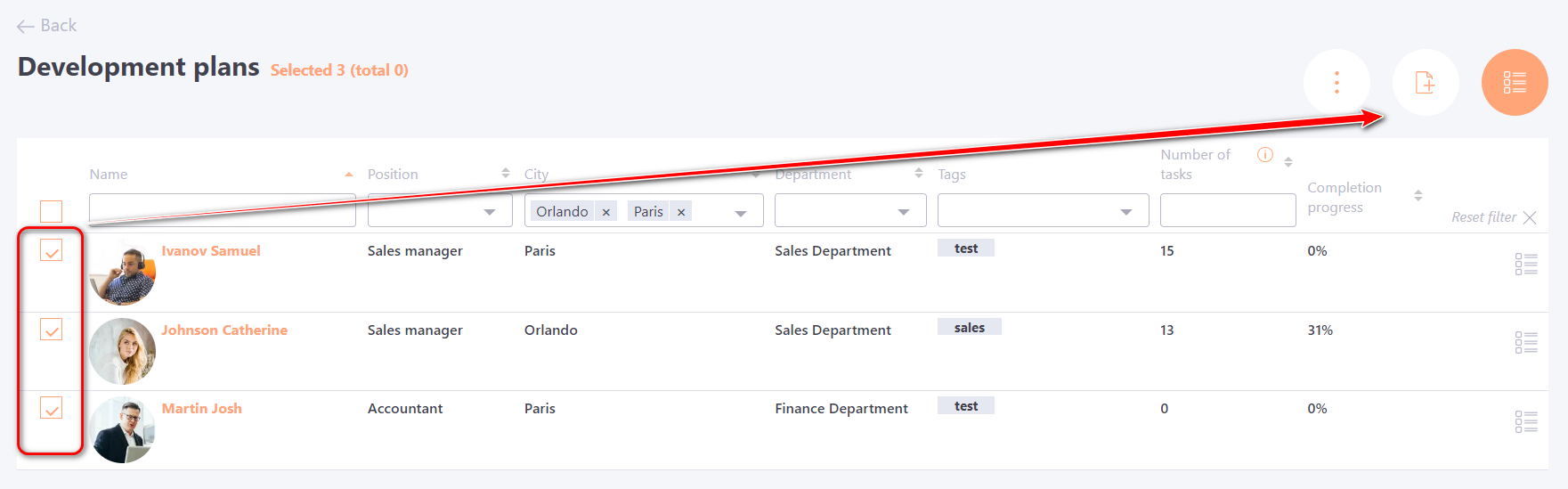Open Martin Josh profile name link
The height and width of the screenshot is (489, 1568).
pyautogui.click(x=202, y=409)
